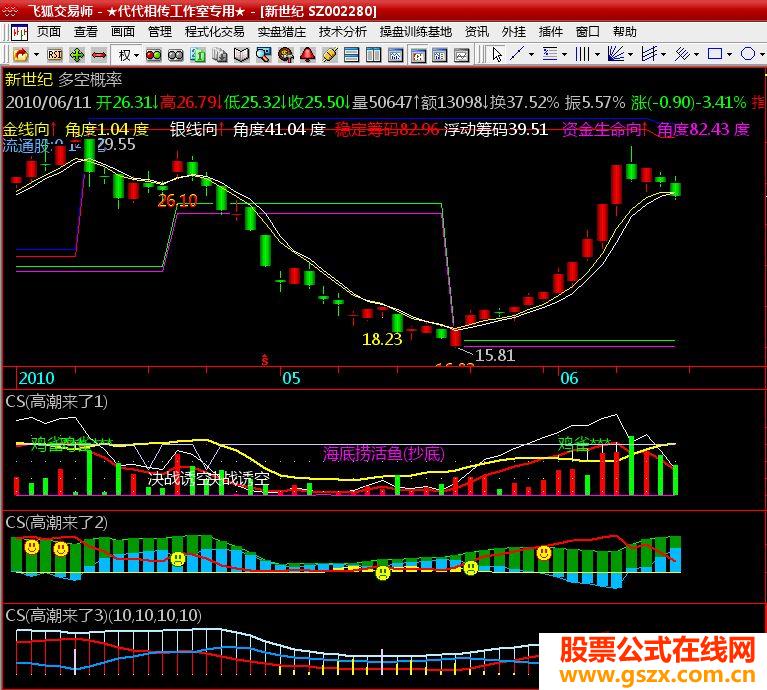This screenshot has height=690, width=767.
Task: Open the 查看 menu
Action: [x=86, y=32]
